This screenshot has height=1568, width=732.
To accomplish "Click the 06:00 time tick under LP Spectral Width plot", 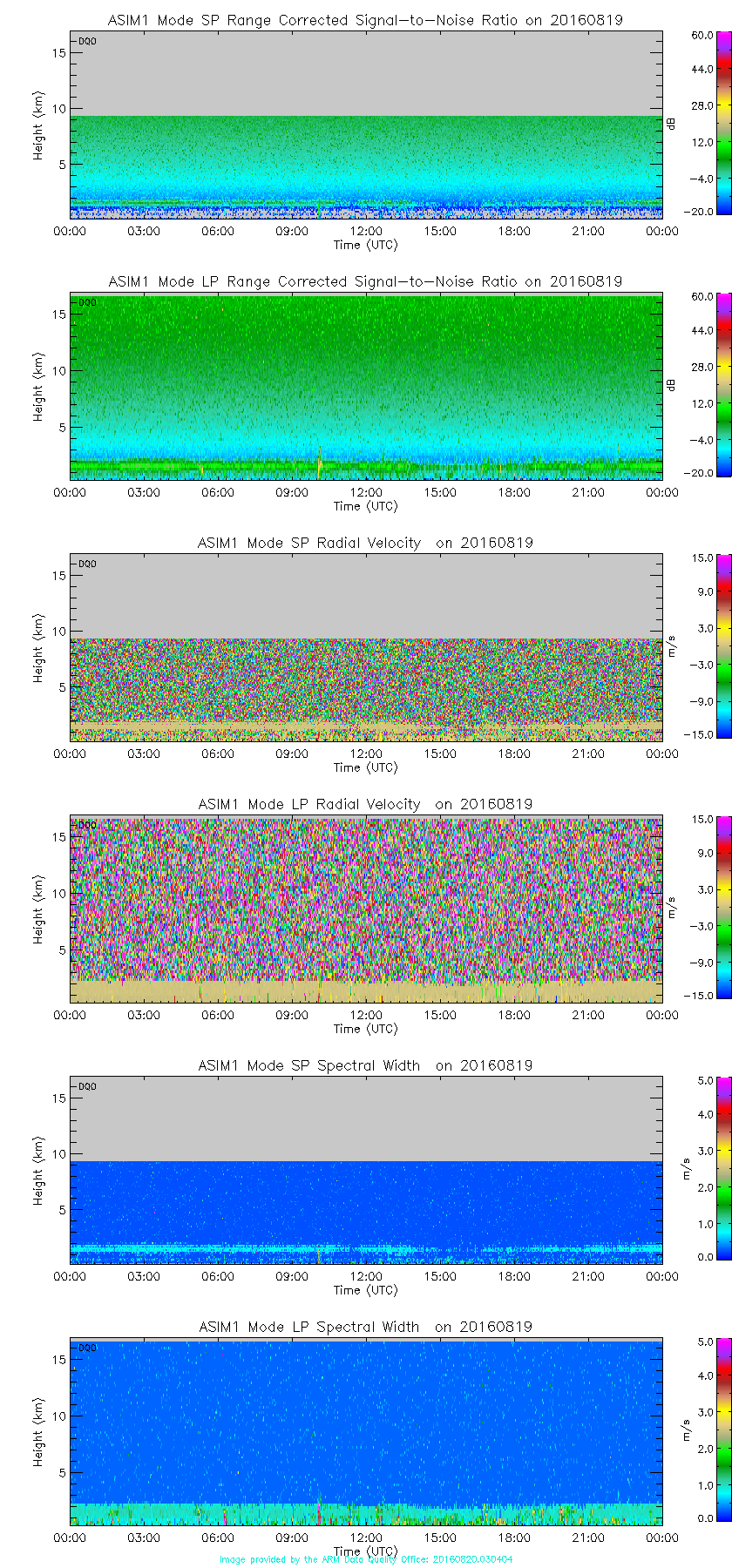I will coord(218,1538).
